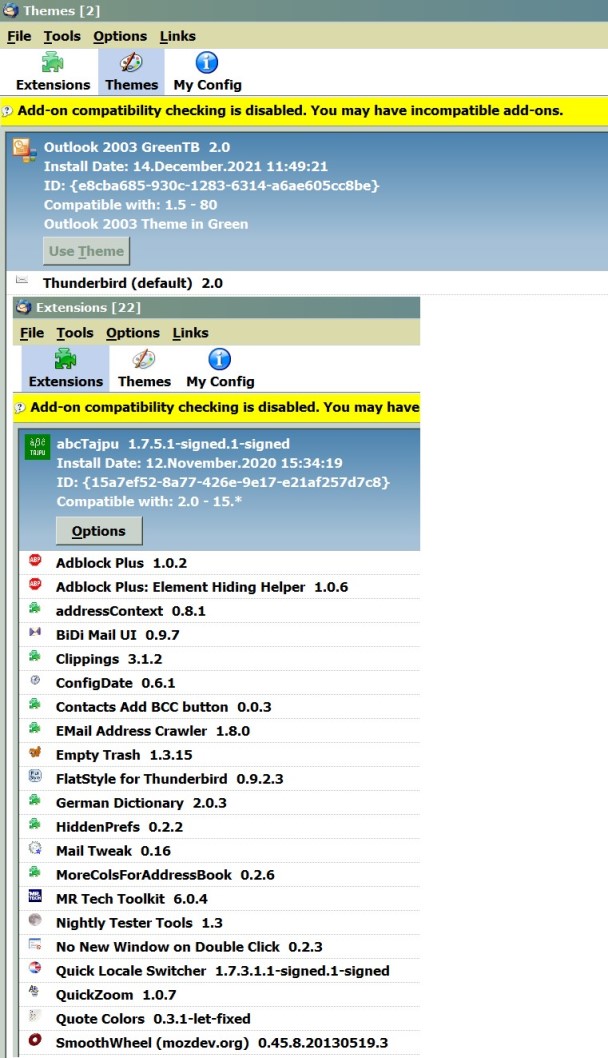The width and height of the screenshot is (608, 1058).
Task: Select Outlook 2003 GreenTB 2.0 title
Action: [137, 147]
